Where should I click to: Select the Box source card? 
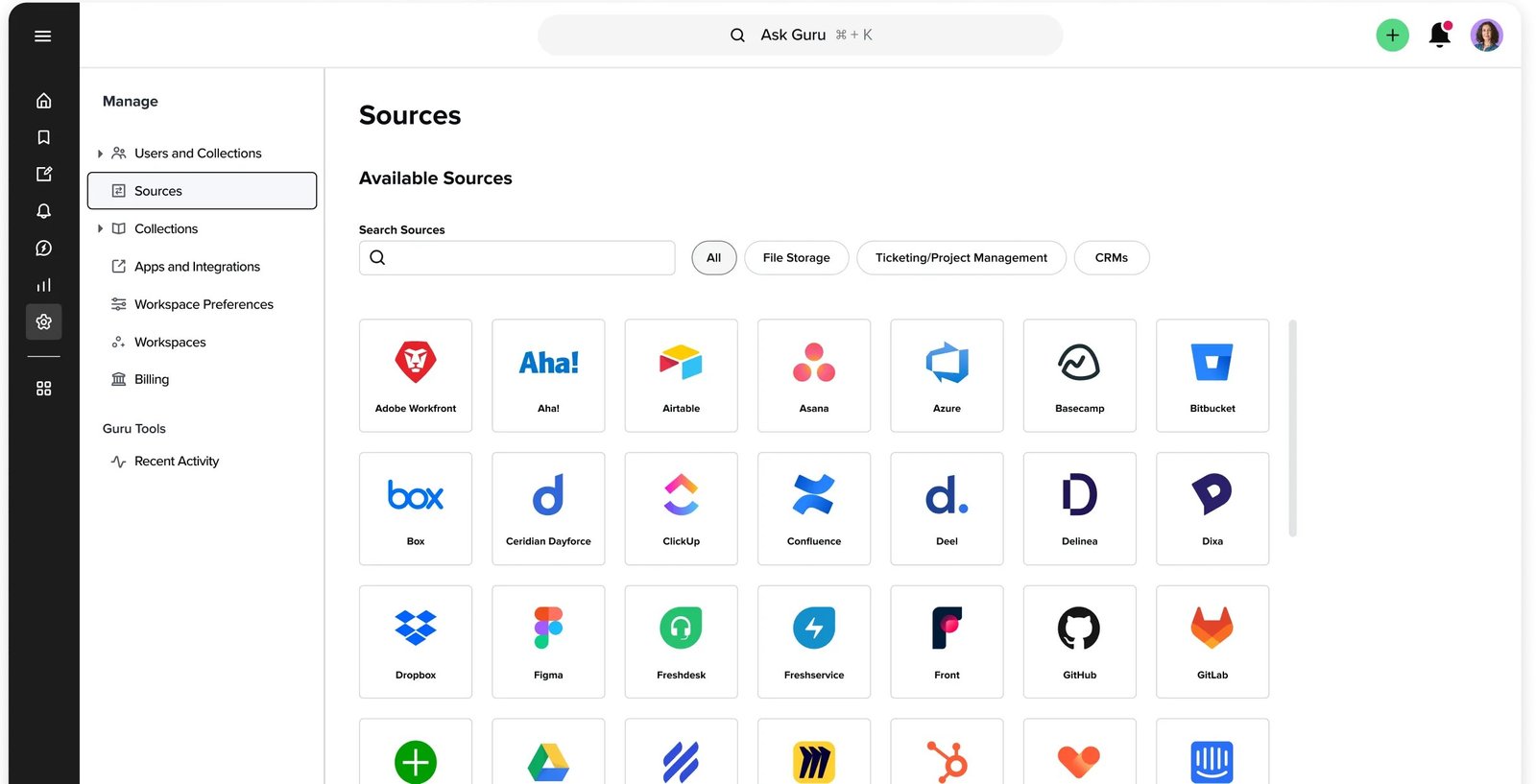[416, 509]
